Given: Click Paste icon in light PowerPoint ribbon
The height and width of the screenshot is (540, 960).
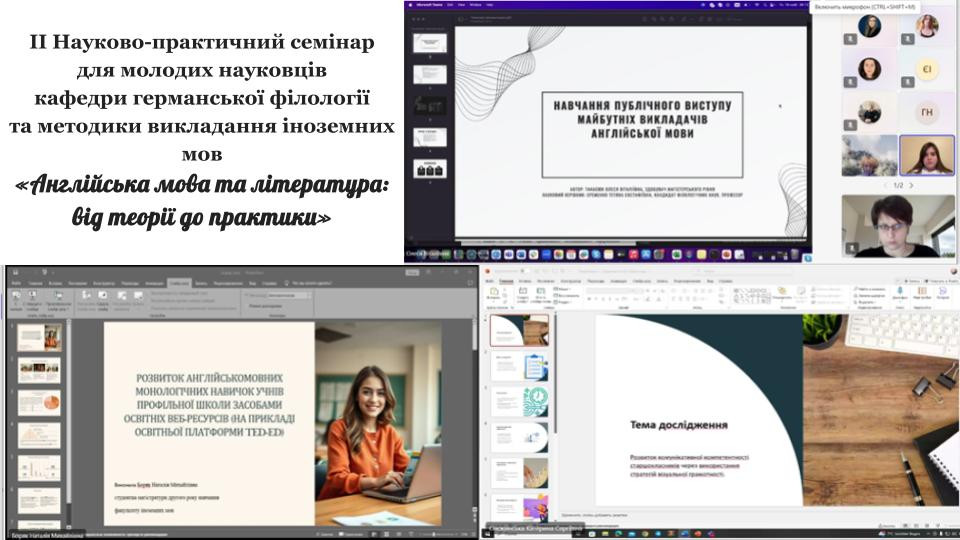Looking at the screenshot, I should 494,291.
